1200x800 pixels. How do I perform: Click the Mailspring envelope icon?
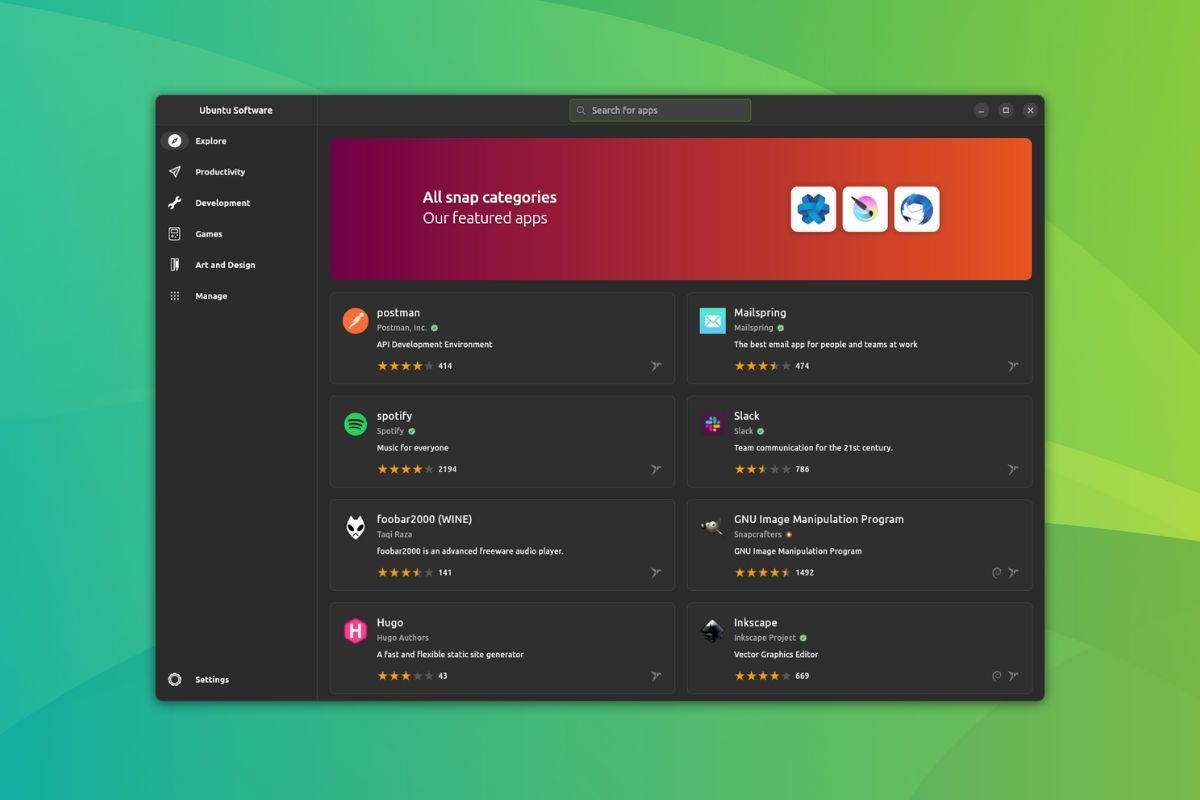[711, 321]
